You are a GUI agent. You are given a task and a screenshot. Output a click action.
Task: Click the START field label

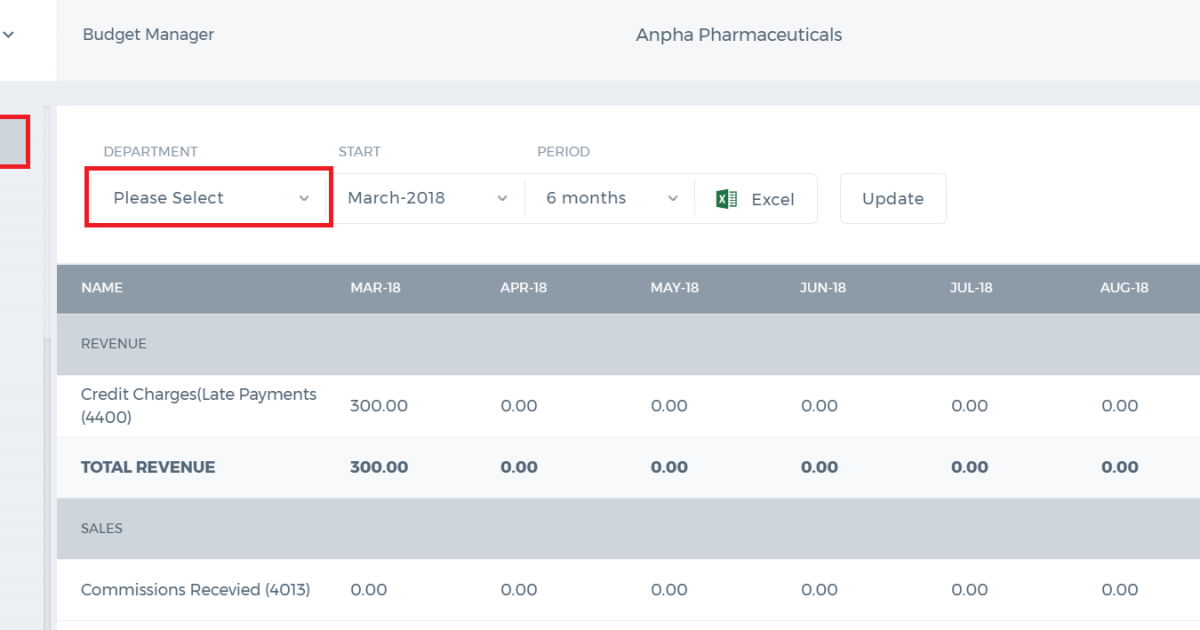click(359, 152)
